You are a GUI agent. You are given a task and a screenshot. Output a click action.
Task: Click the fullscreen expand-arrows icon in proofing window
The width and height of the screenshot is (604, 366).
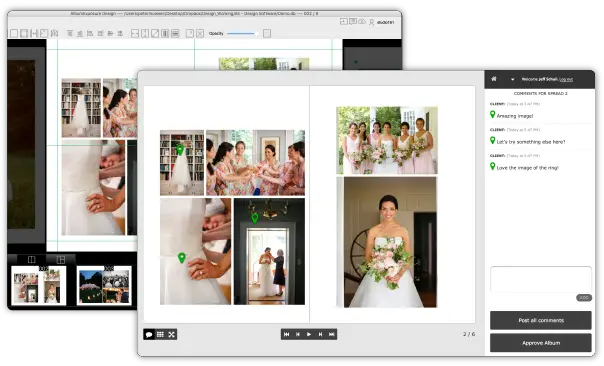(171, 334)
